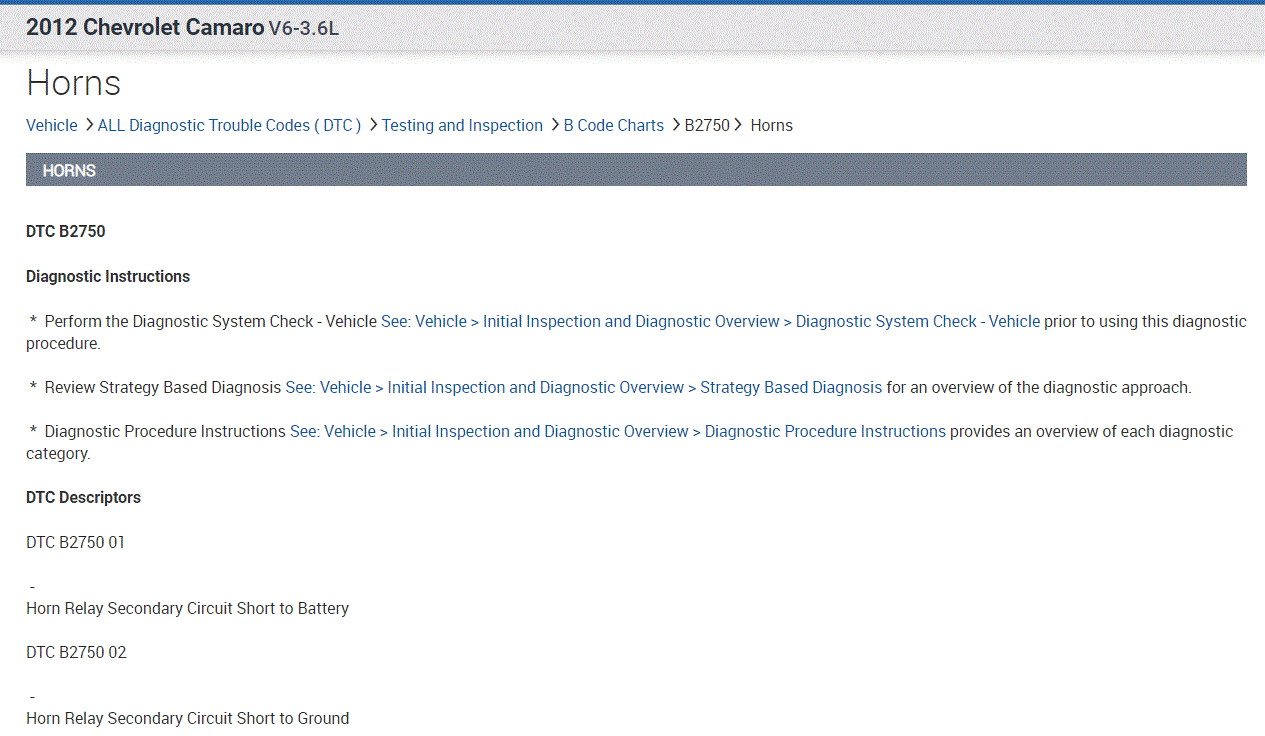Click the bold DTC B2750 heading

pos(66,231)
